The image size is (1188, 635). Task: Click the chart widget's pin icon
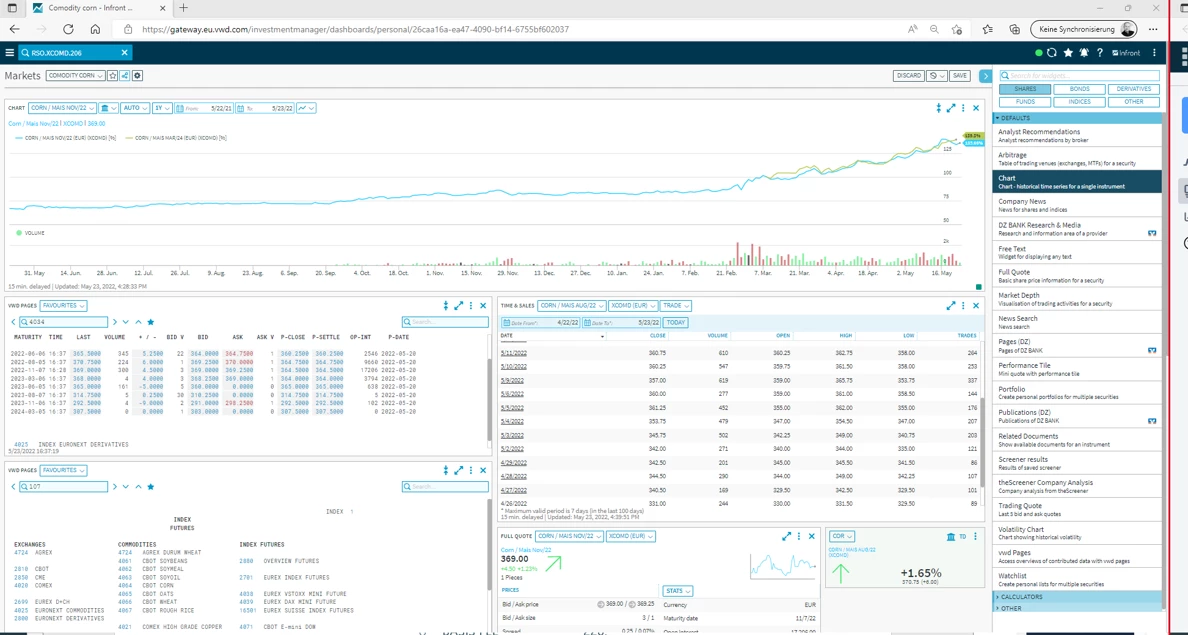[939, 108]
